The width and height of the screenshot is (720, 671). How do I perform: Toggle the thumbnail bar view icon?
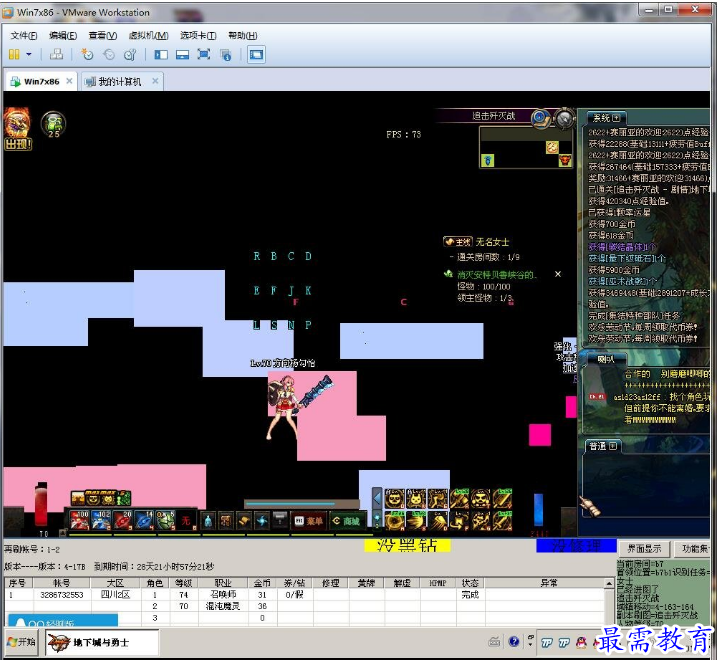[182, 55]
